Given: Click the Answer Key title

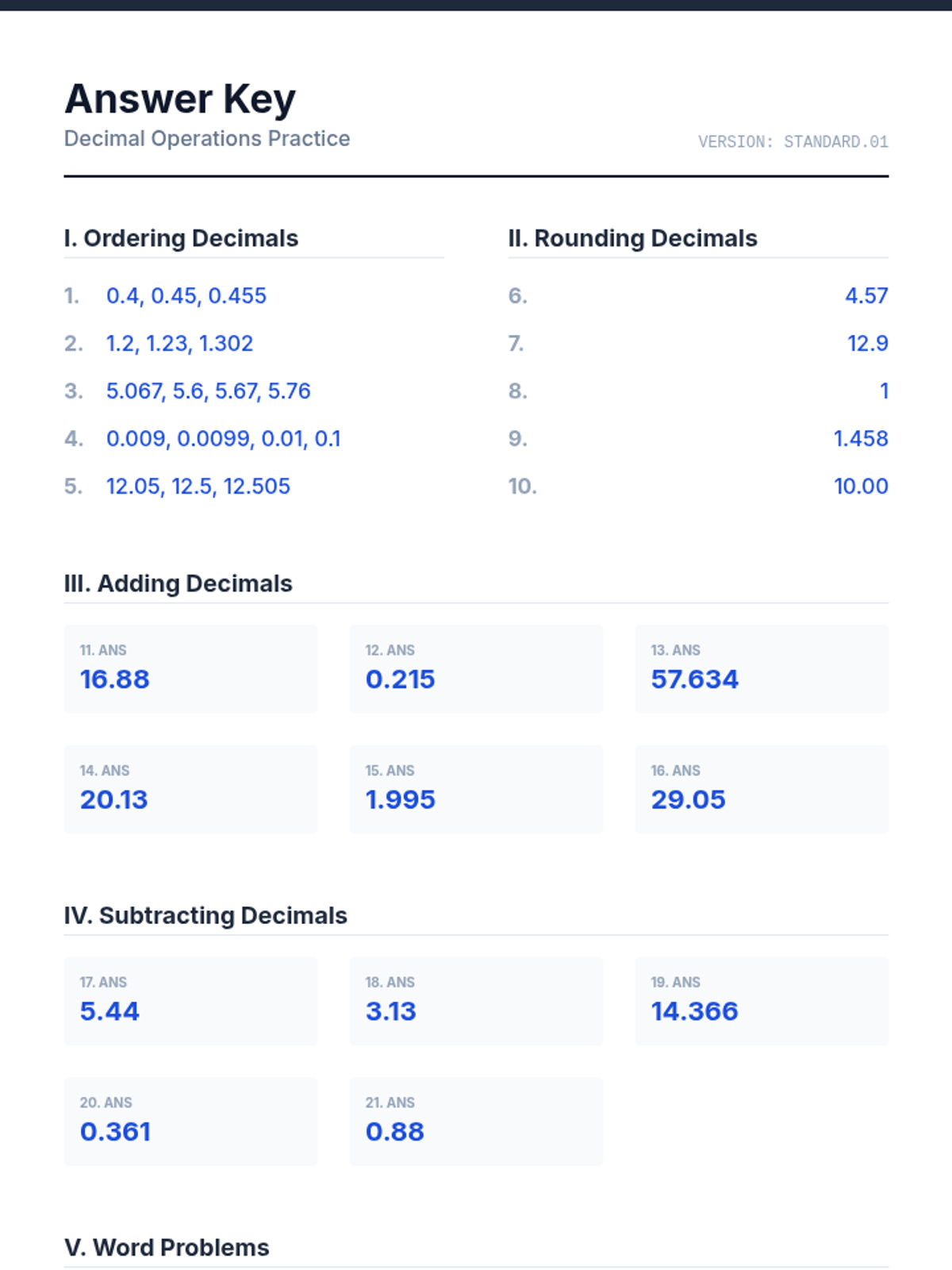Looking at the screenshot, I should 180,99.
